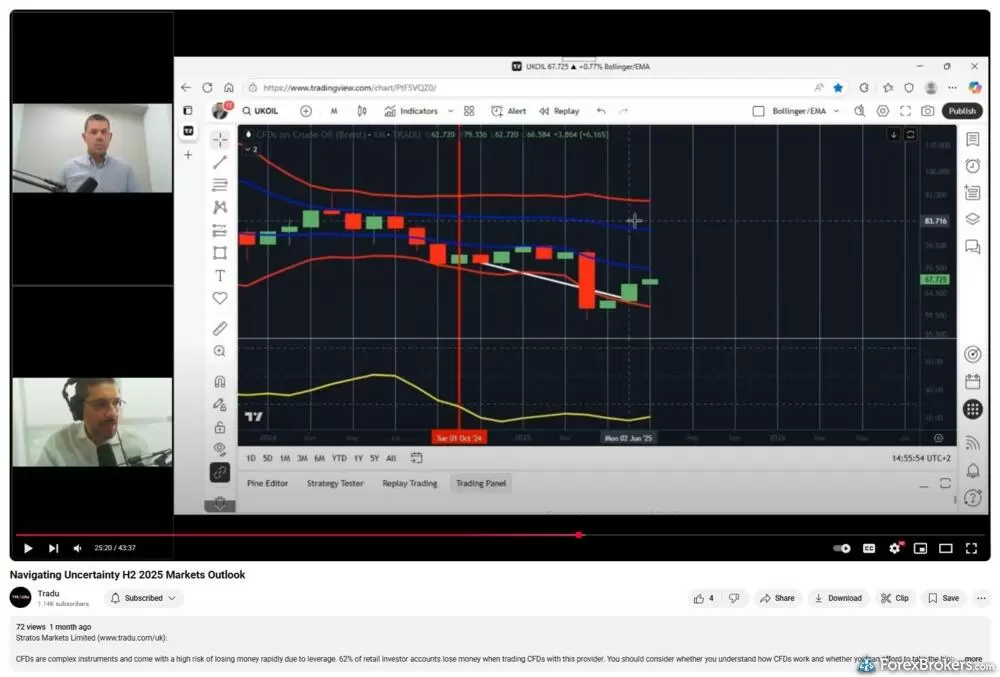The image size is (1000, 677).
Task: Switch to the Trading Panel tab
Action: (x=481, y=483)
